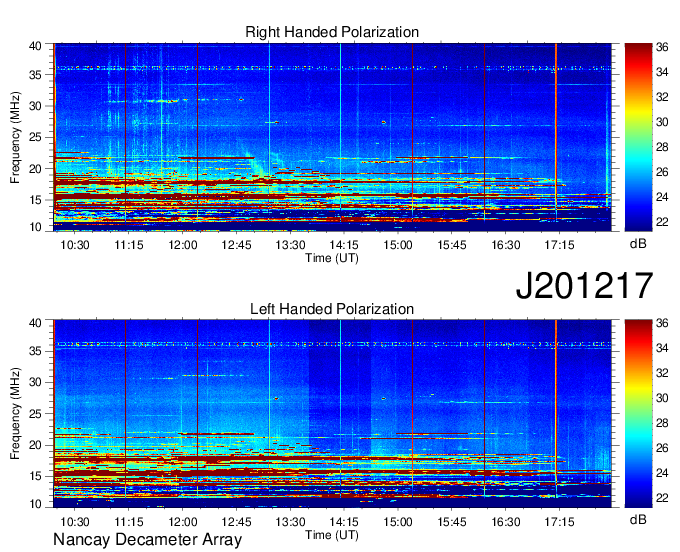Click the 28 dB label on the bottom color bar
Screen dimensions: 680x552
[662, 423]
